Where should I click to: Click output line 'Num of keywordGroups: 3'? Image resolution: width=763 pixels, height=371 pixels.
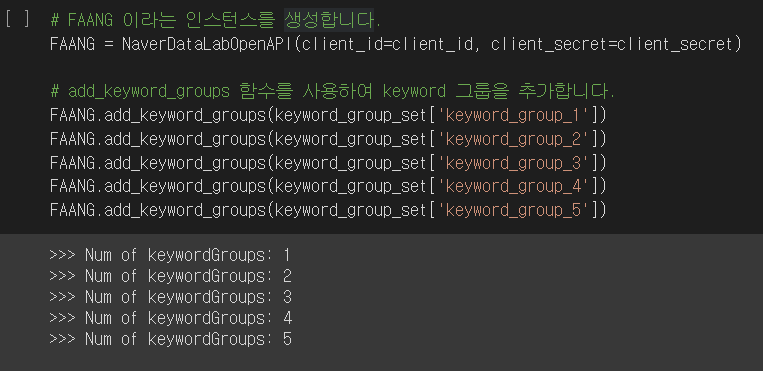[x=170, y=297]
